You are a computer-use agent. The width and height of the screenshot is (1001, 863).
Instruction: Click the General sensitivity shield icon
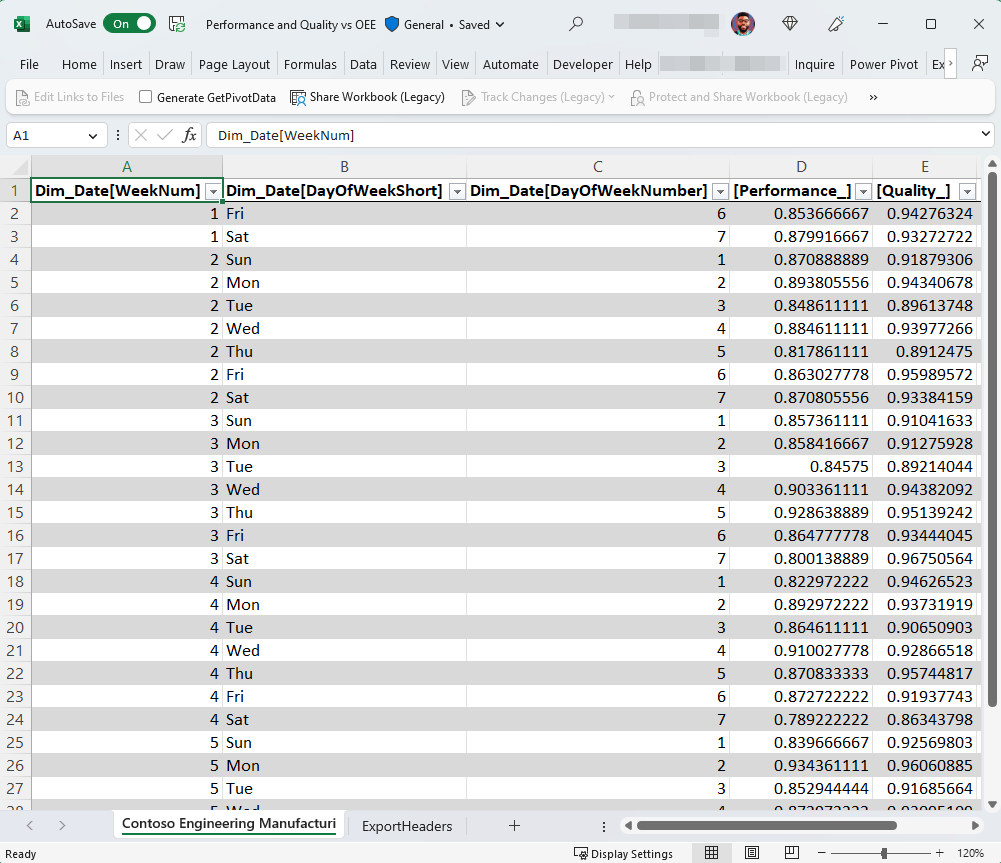click(391, 24)
